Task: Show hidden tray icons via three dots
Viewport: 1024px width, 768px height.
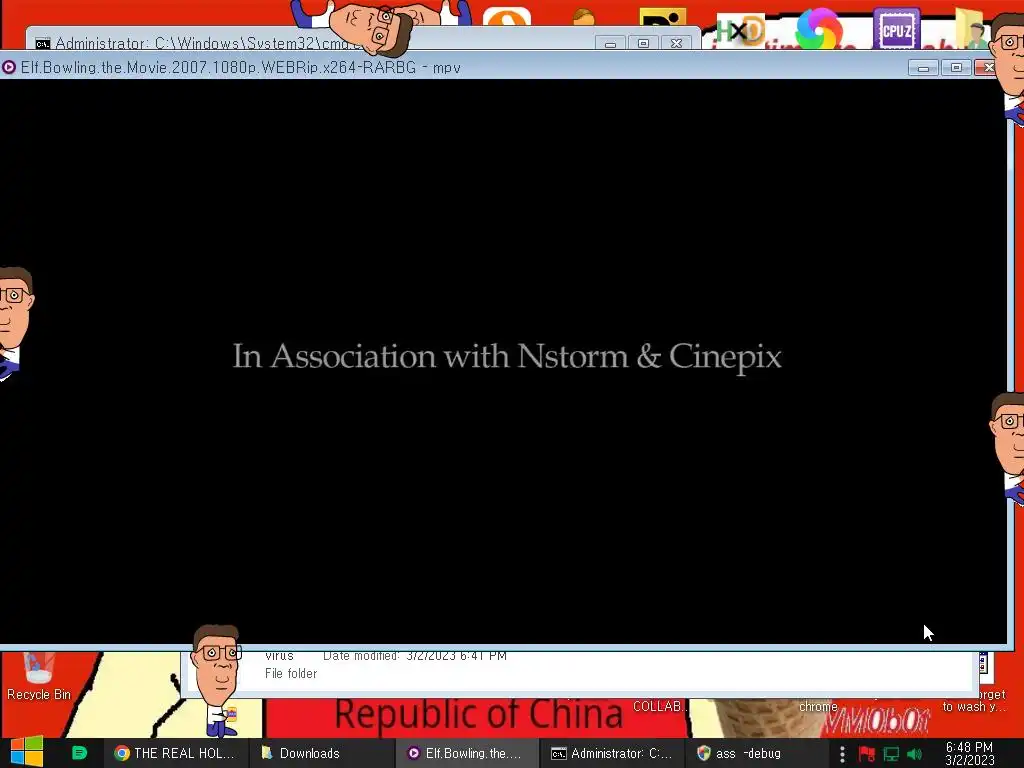Action: click(842, 754)
